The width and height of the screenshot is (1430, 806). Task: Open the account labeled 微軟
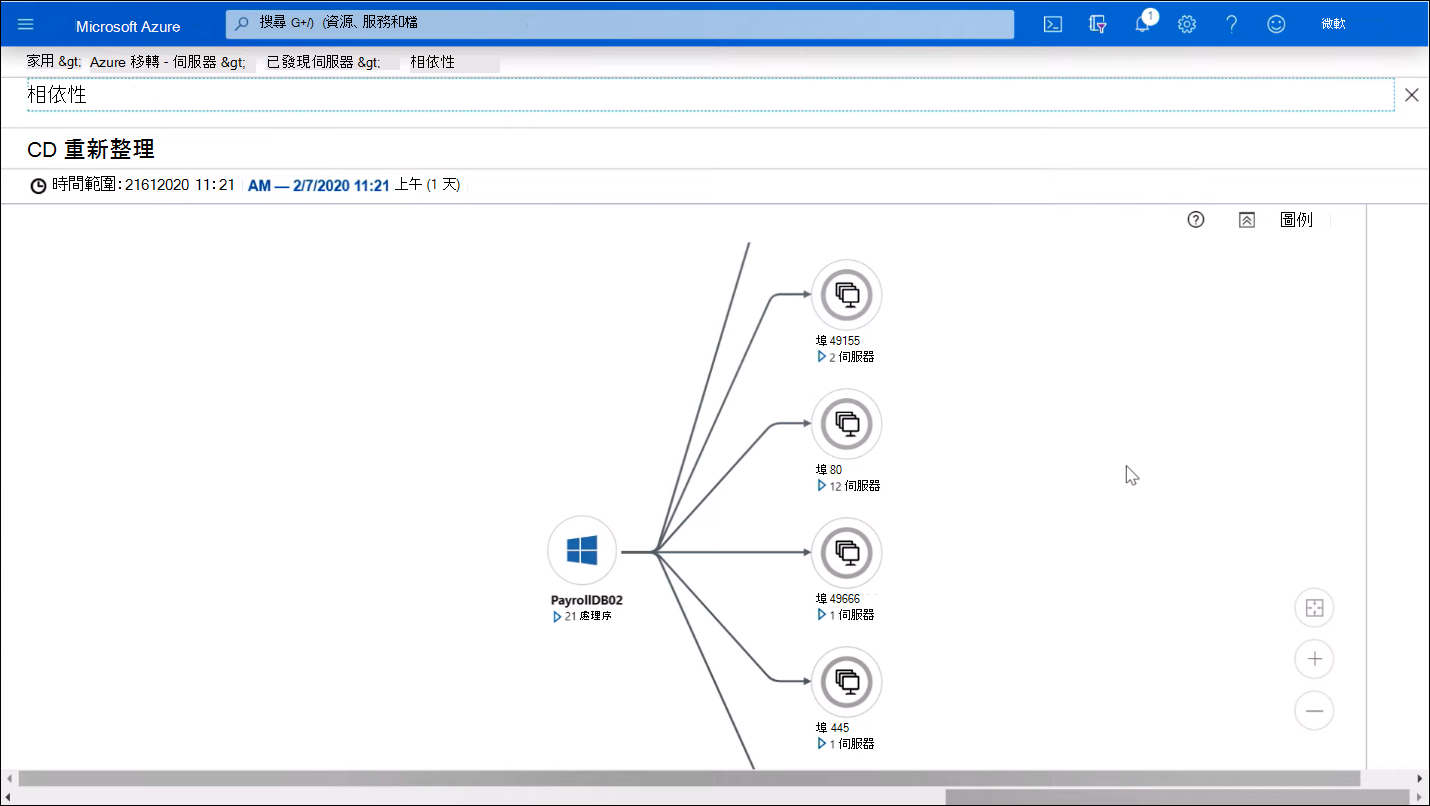pos(1334,24)
